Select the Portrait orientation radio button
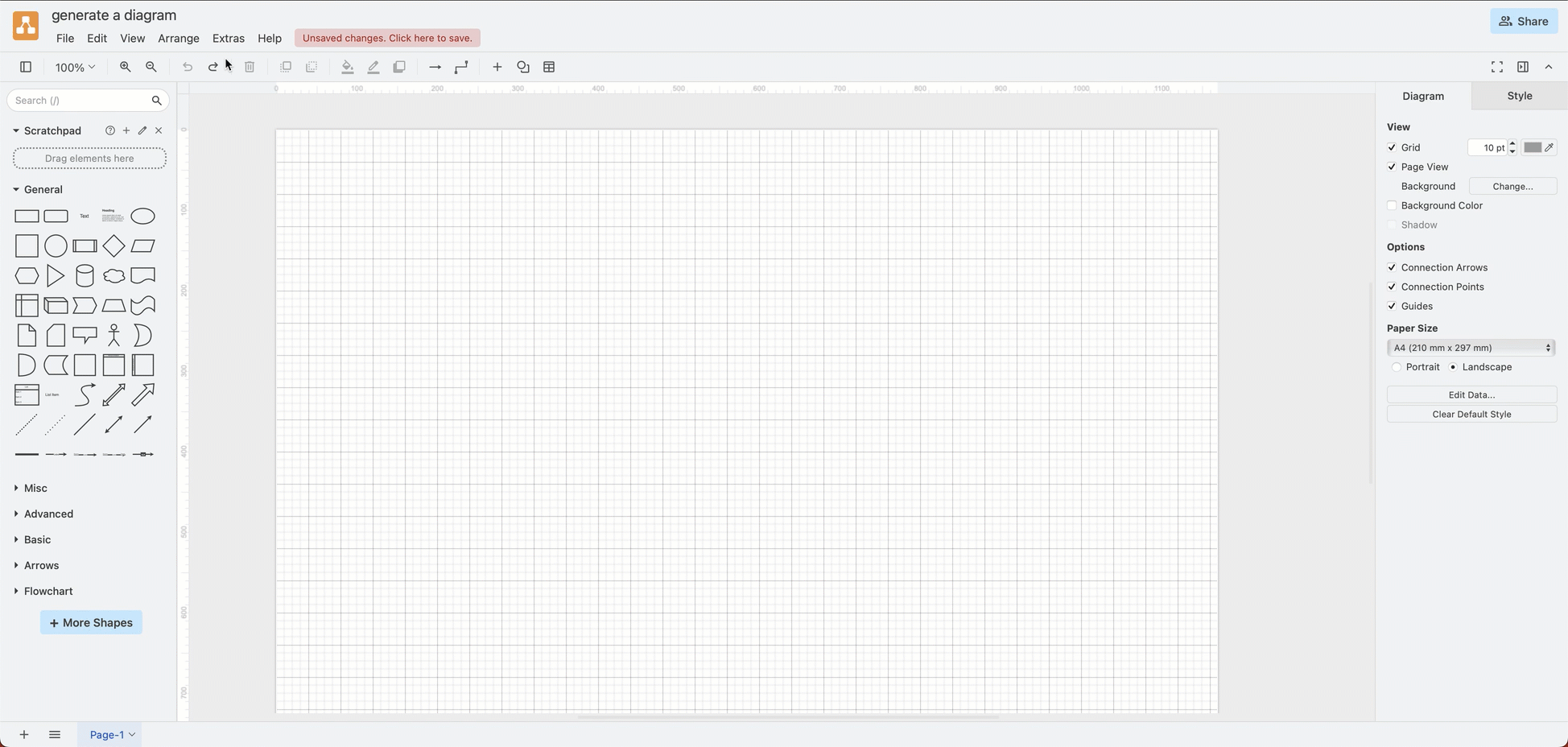The image size is (1568, 747). [x=1397, y=367]
